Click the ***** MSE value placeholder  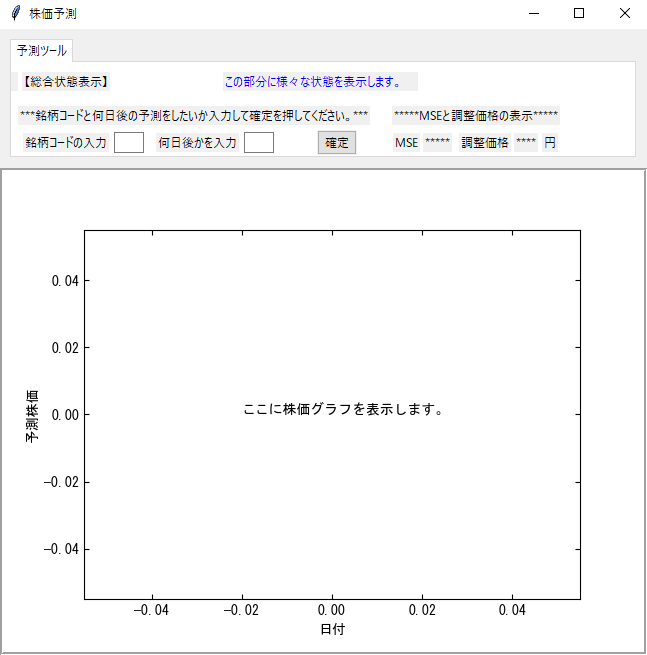(437, 143)
